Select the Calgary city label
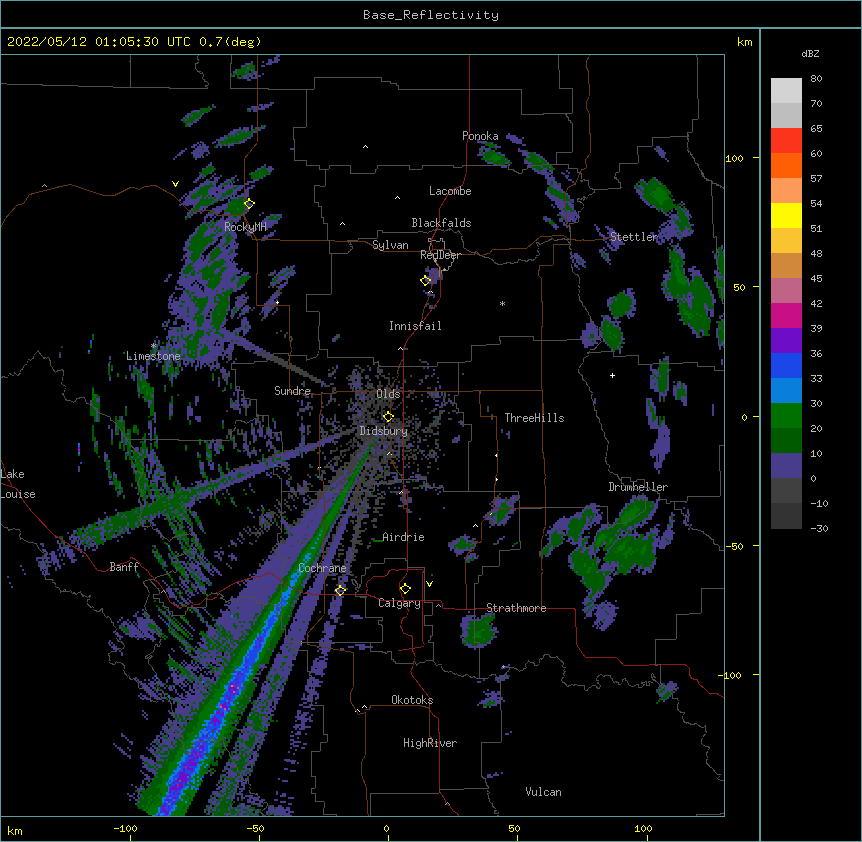 coord(399,603)
